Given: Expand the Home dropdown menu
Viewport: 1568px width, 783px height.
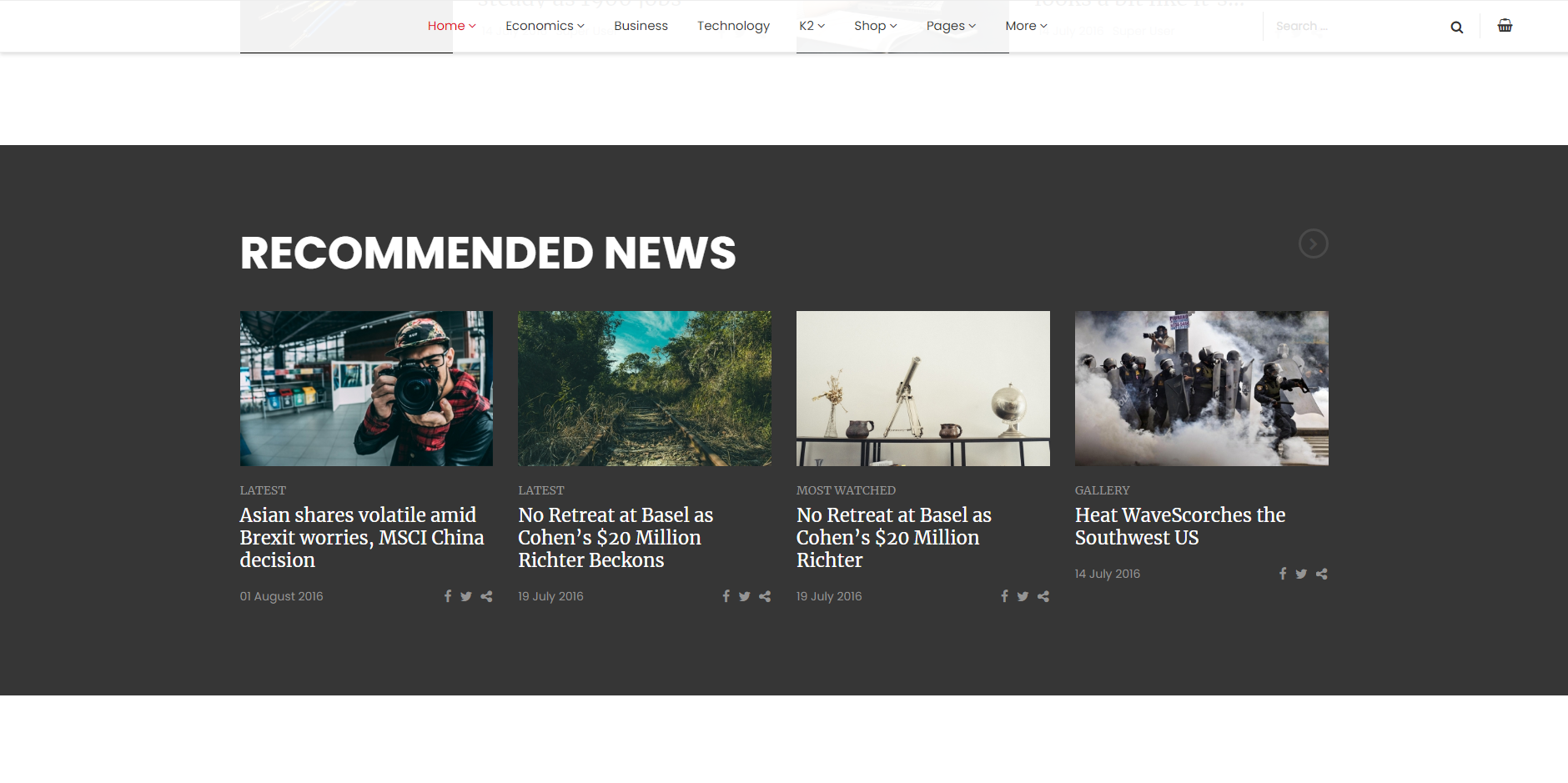Looking at the screenshot, I should [451, 26].
